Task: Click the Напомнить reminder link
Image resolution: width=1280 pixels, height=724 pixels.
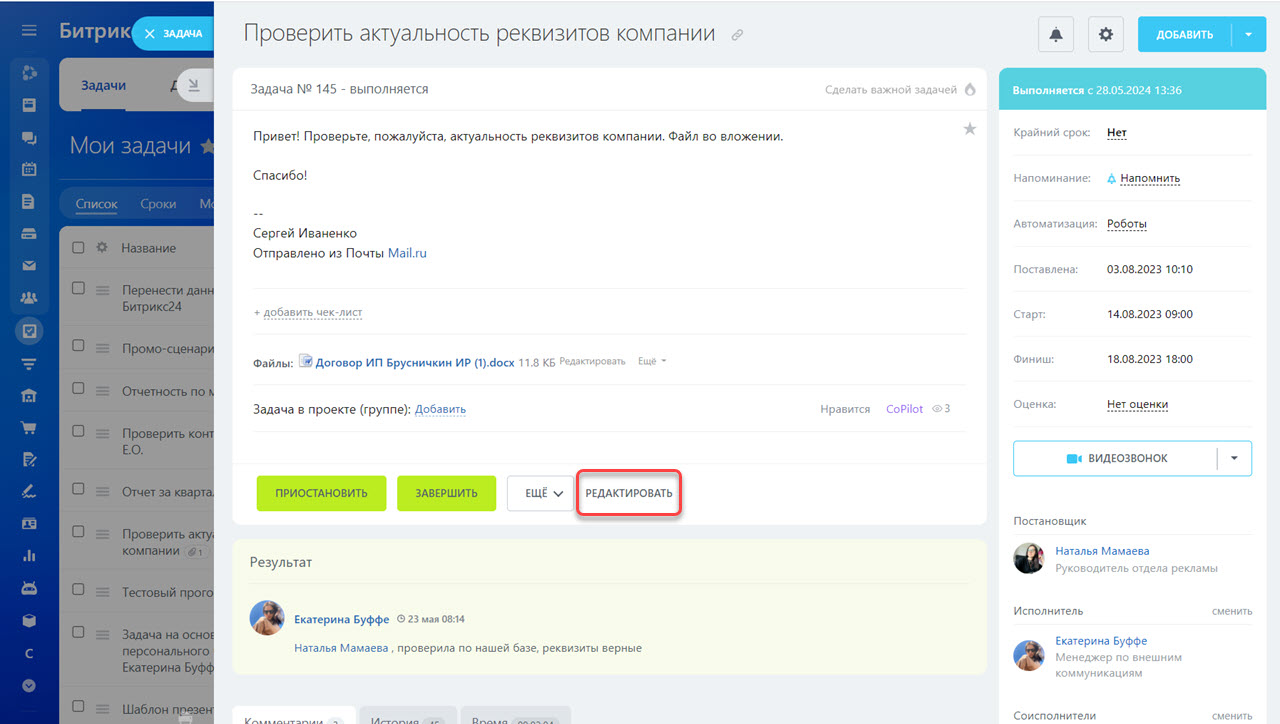Action: [1150, 178]
